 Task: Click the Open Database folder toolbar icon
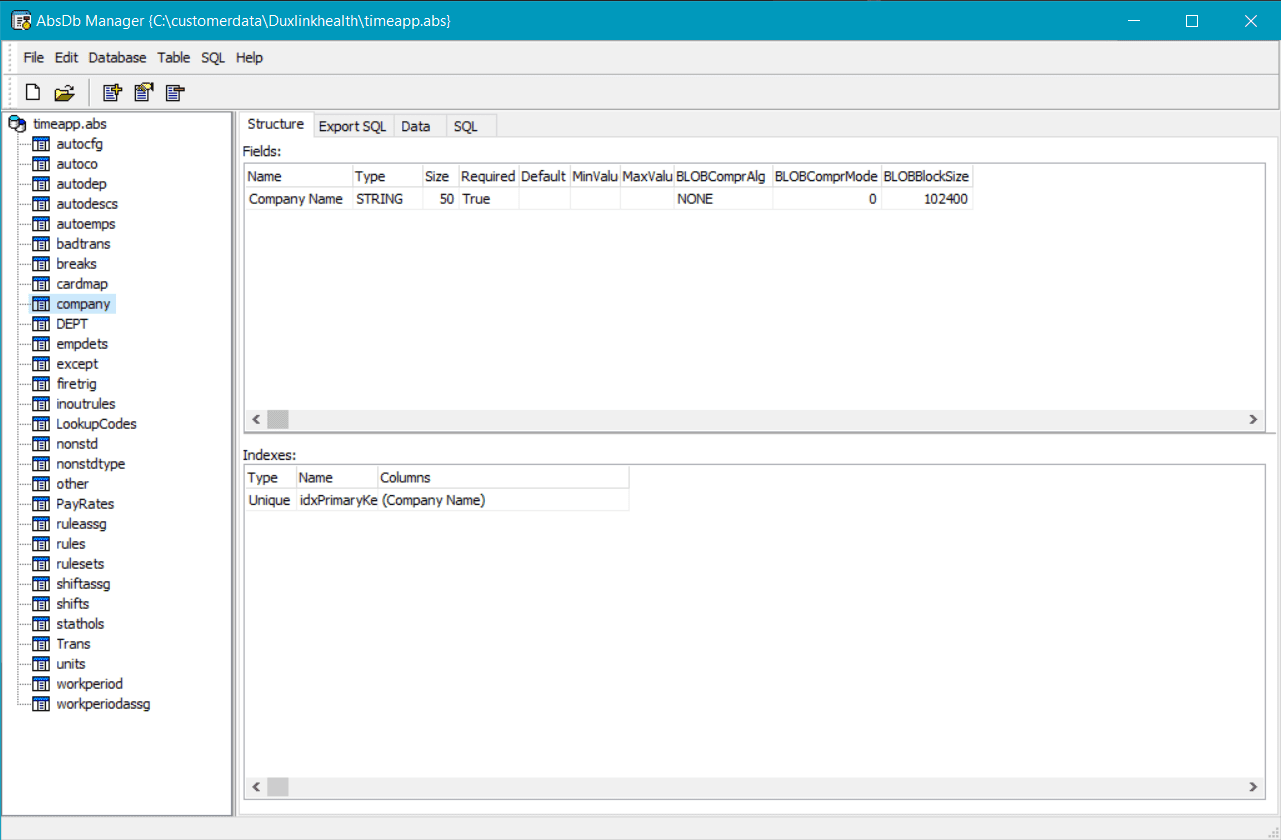click(65, 93)
